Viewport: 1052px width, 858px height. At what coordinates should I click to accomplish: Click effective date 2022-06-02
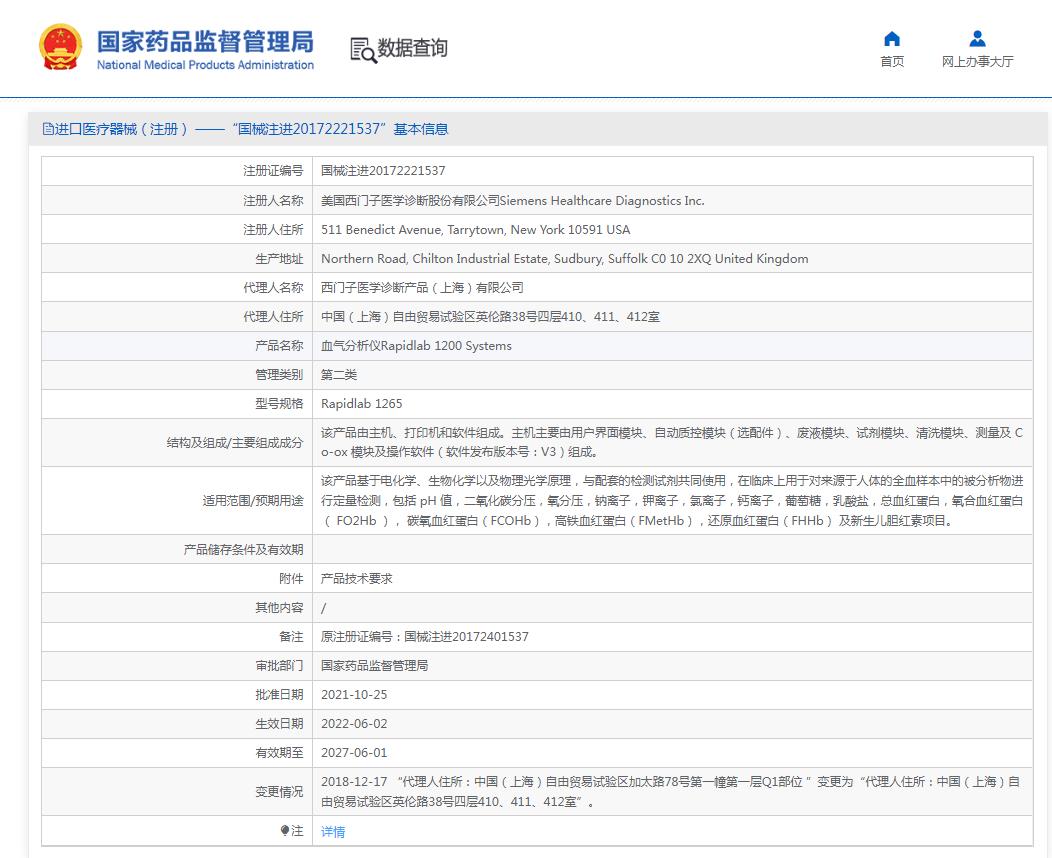354,724
